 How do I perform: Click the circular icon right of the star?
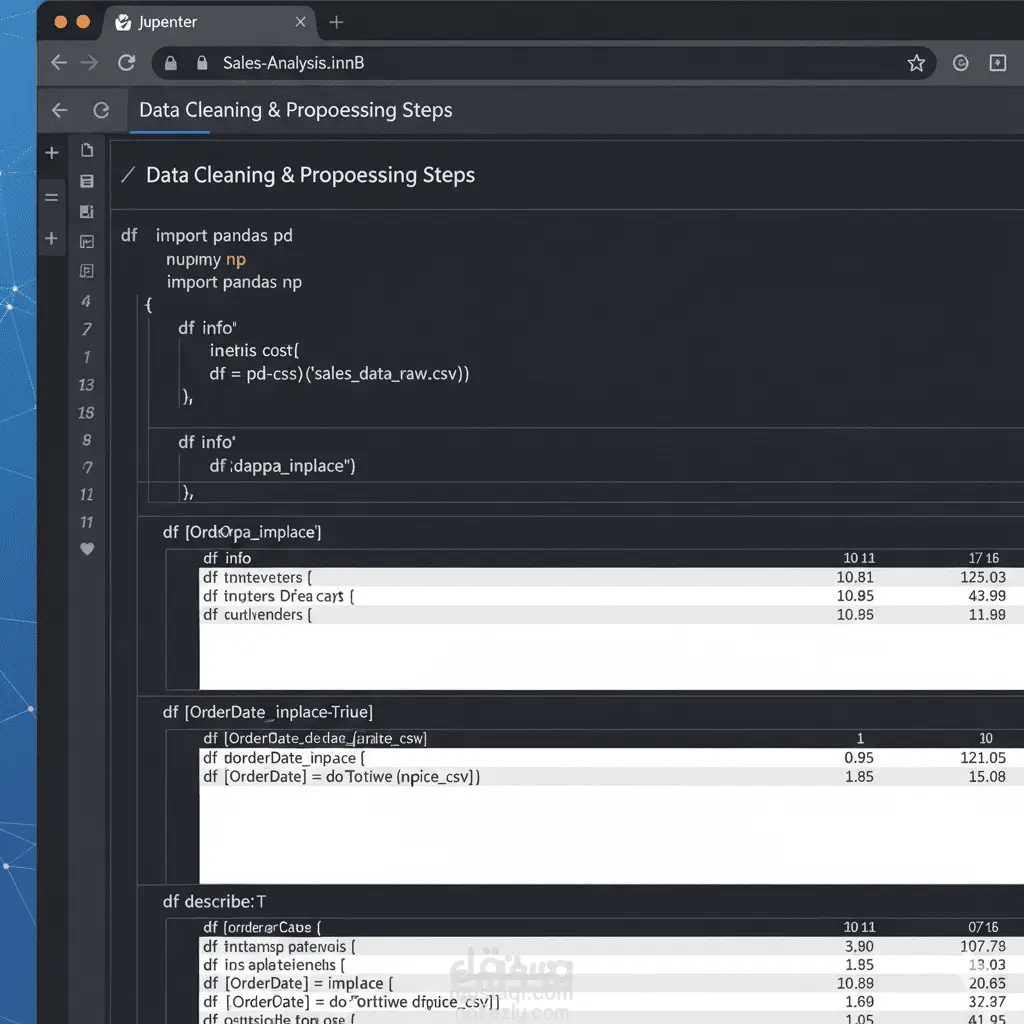[960, 63]
